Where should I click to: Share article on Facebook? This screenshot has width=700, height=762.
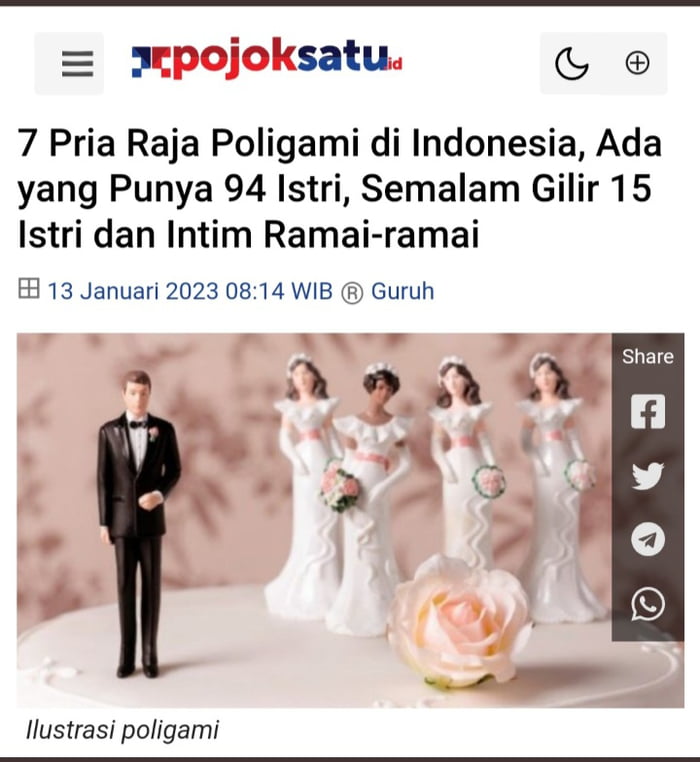pyautogui.click(x=648, y=411)
